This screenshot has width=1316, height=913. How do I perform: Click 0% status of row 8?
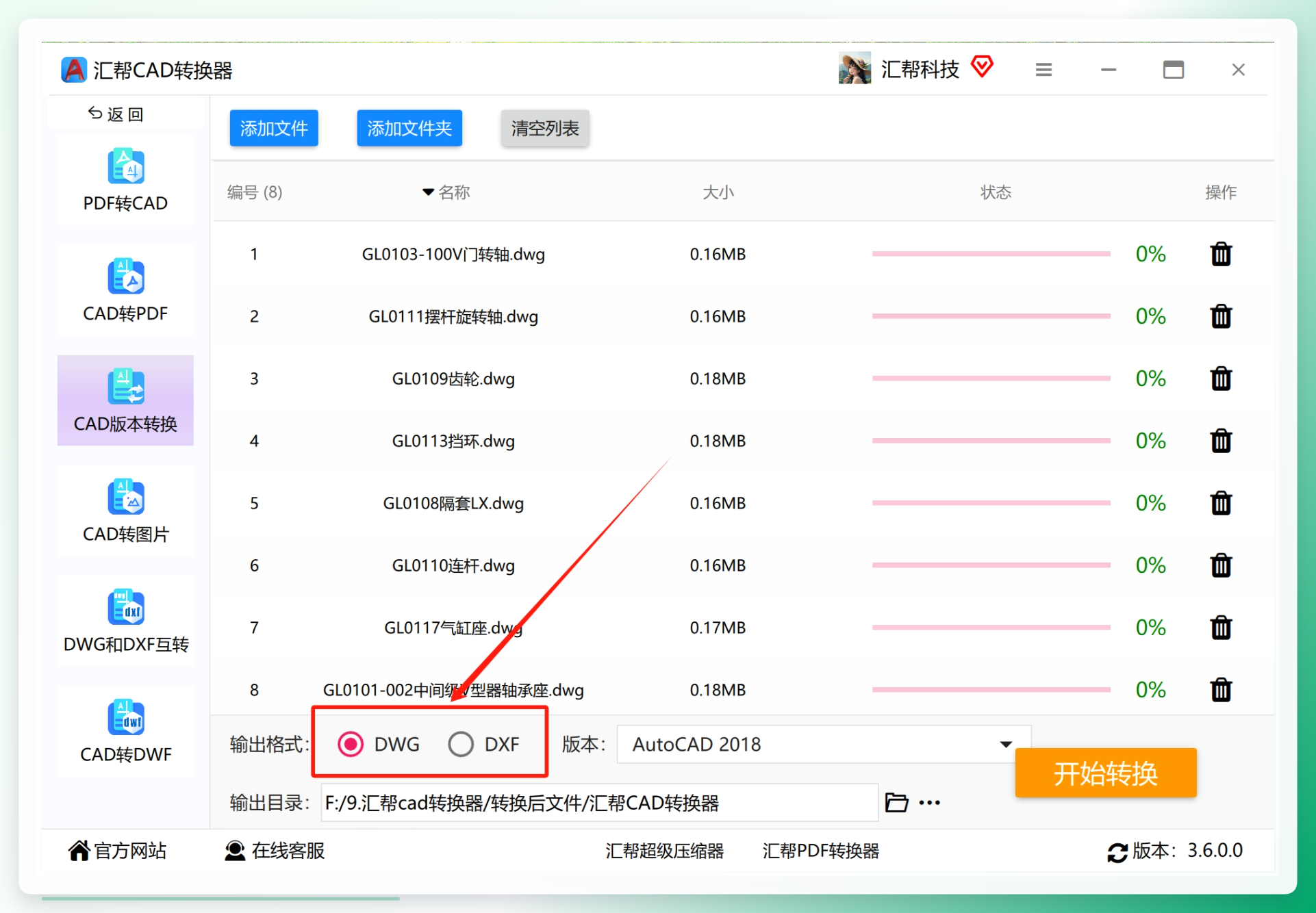1150,690
